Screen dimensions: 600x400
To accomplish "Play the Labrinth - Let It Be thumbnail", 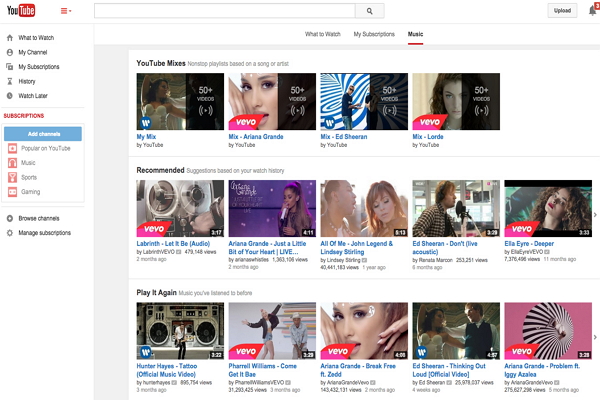I will pos(180,208).
